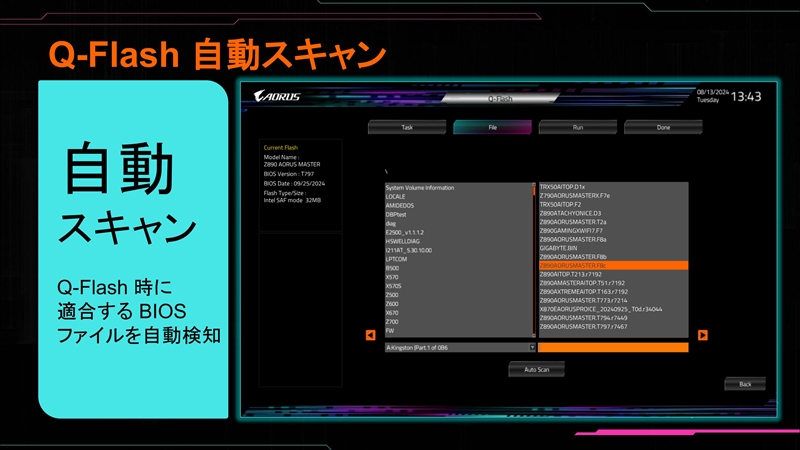
Task: Open the Z700 folder
Action: click(x=392, y=322)
